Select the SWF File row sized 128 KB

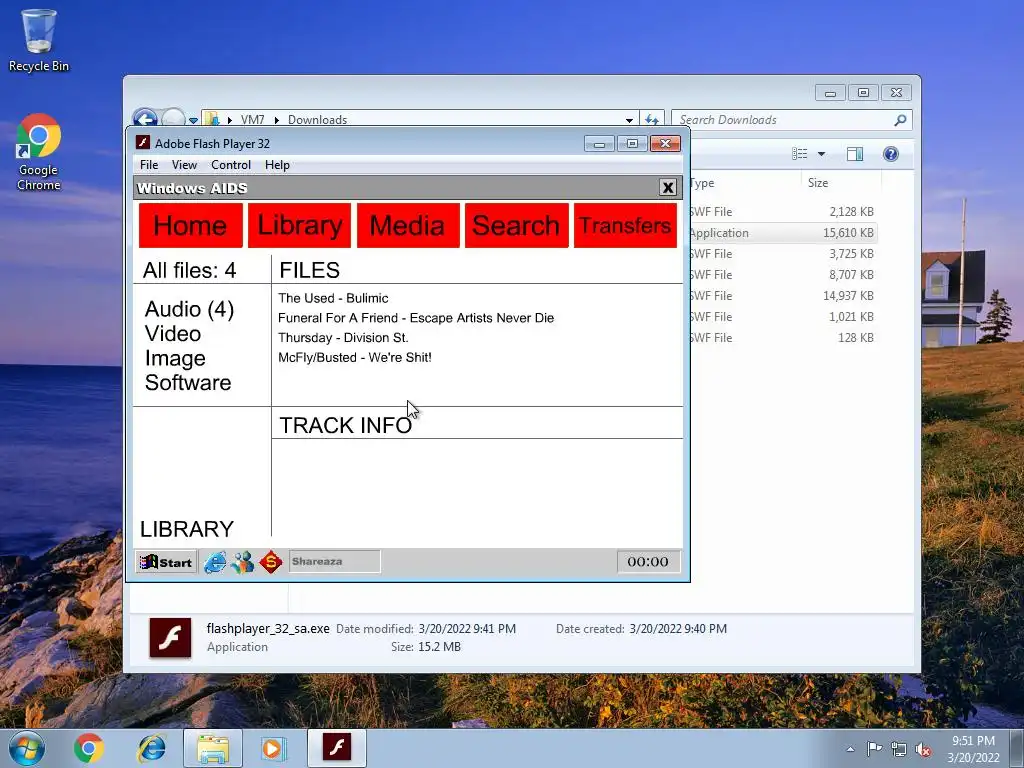782,338
